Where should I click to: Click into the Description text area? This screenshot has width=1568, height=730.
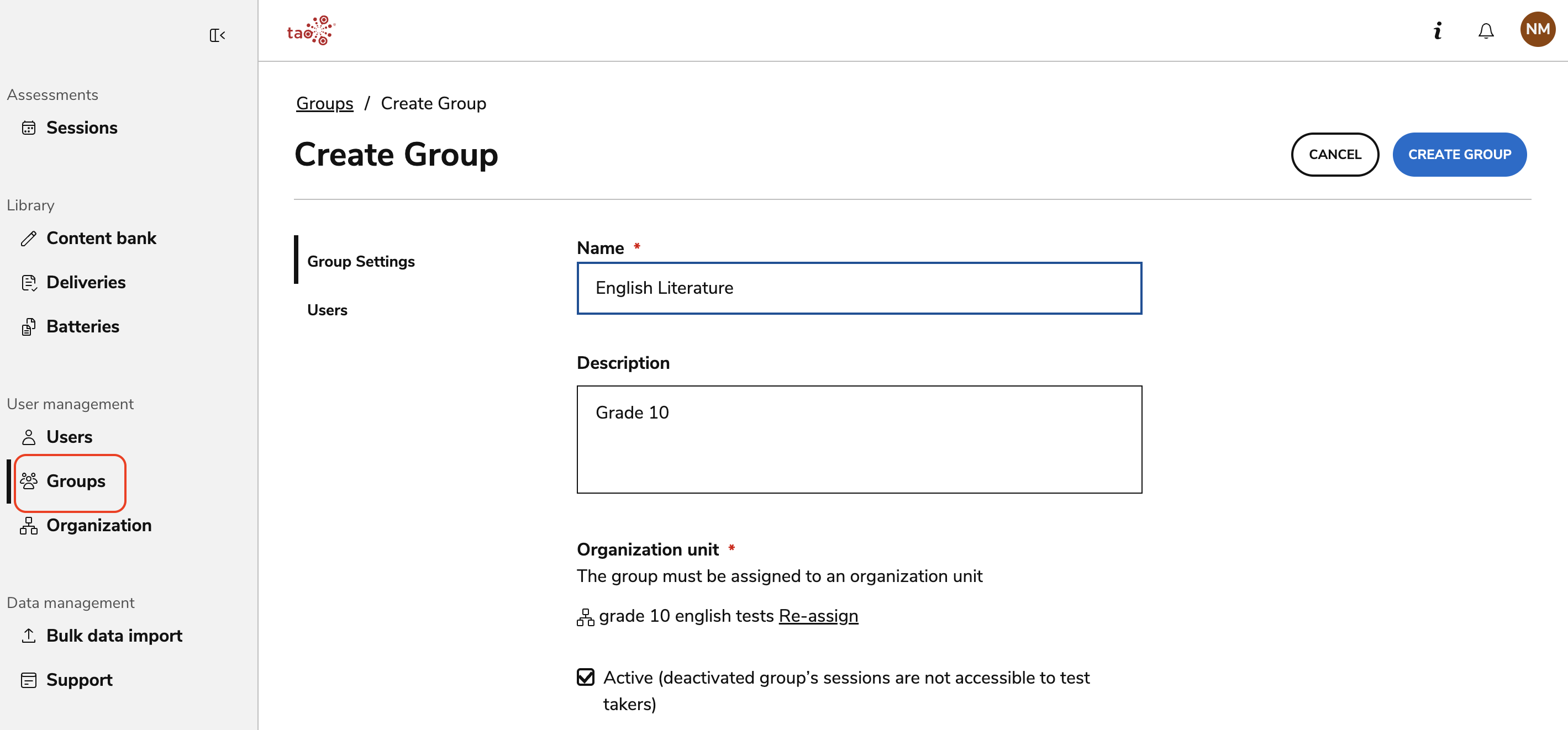click(859, 439)
